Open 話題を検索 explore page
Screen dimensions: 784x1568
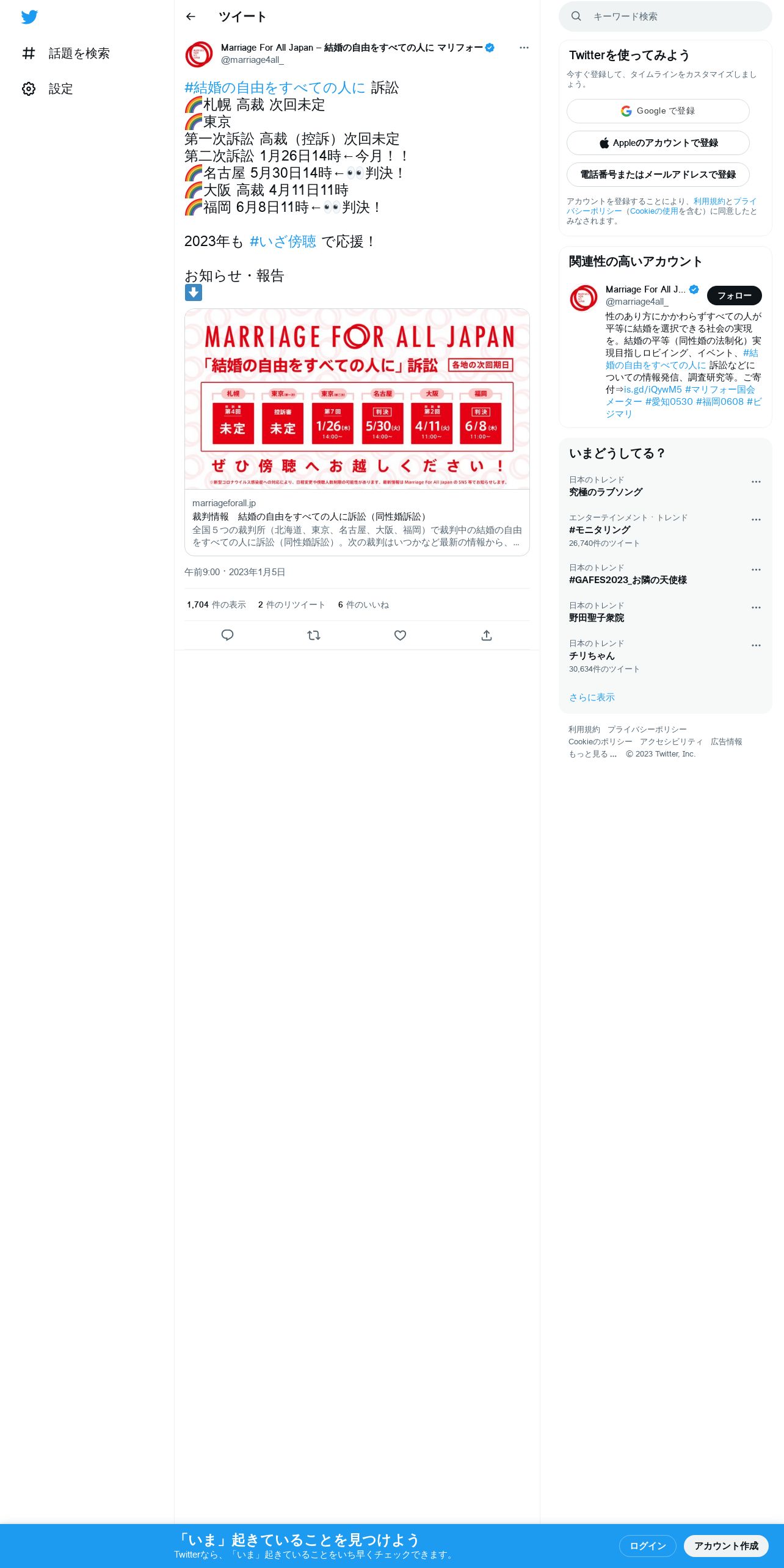coord(65,54)
